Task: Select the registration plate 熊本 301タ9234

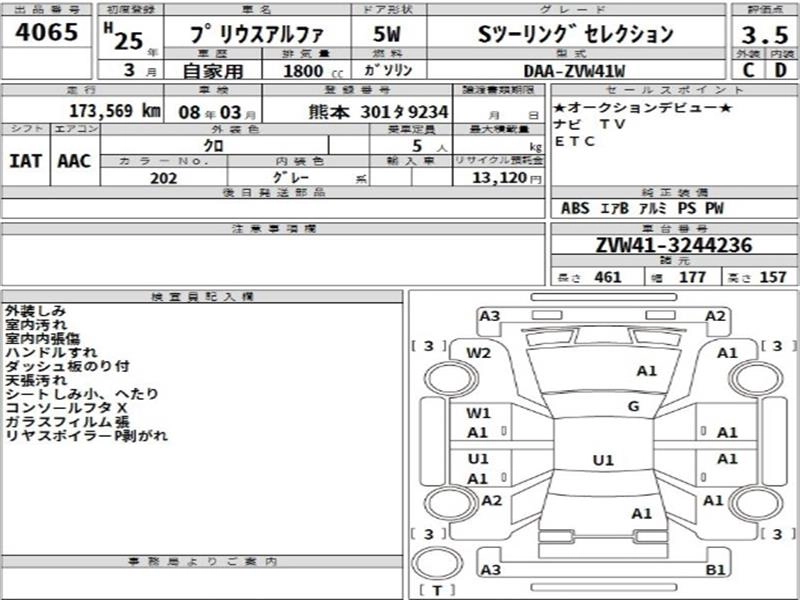Action: (x=378, y=112)
